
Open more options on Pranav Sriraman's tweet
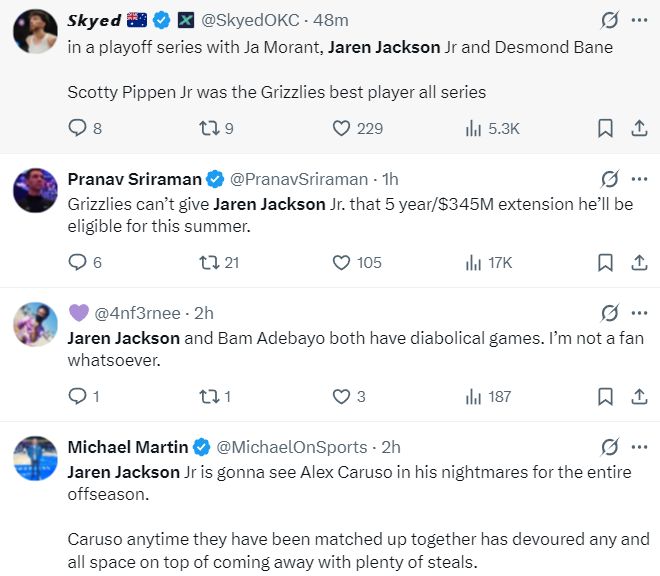(x=639, y=179)
